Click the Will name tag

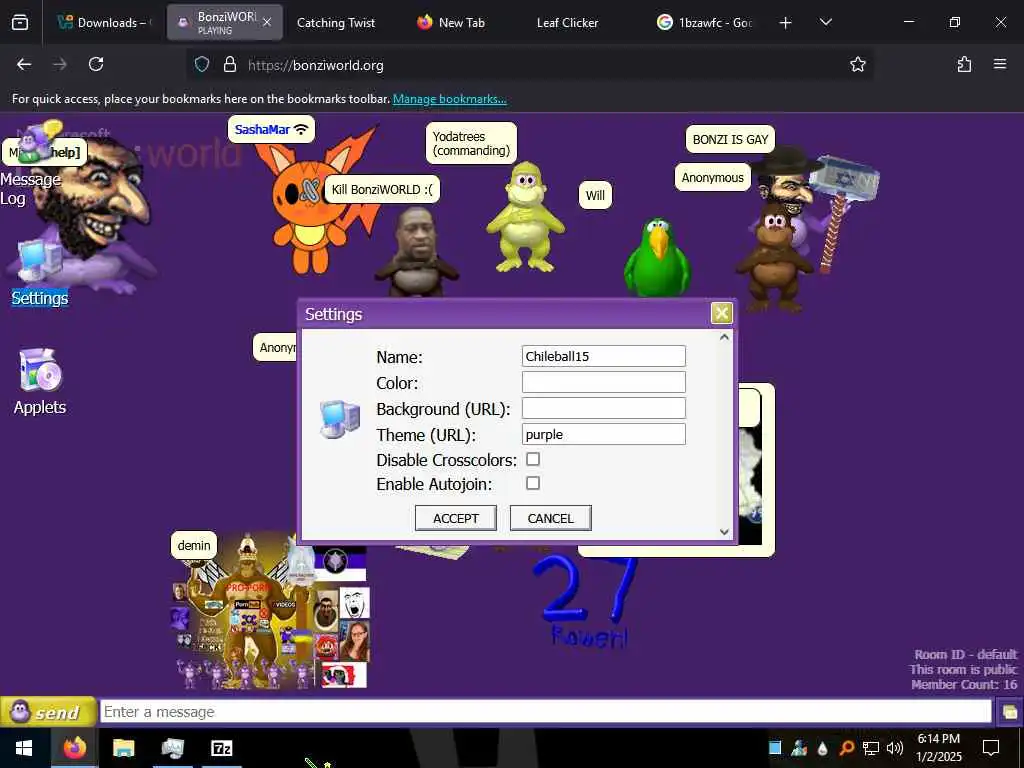pyautogui.click(x=595, y=195)
